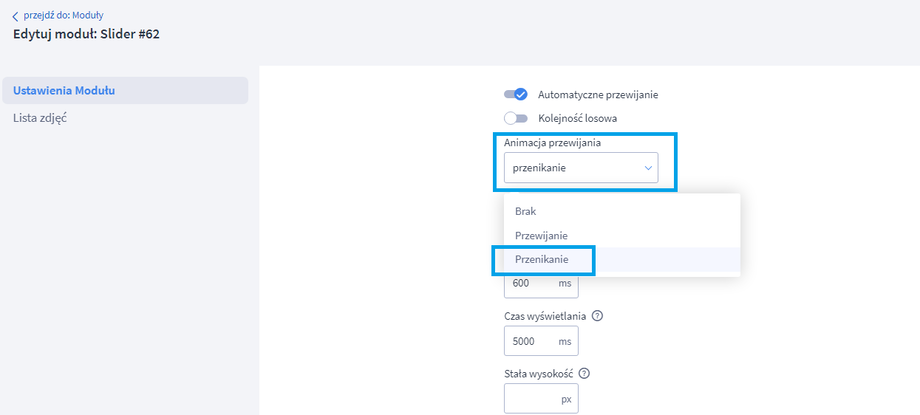Screen dimensions: 920x415
Task: Choose Przewijanie from the dropdown list
Action: coord(541,235)
